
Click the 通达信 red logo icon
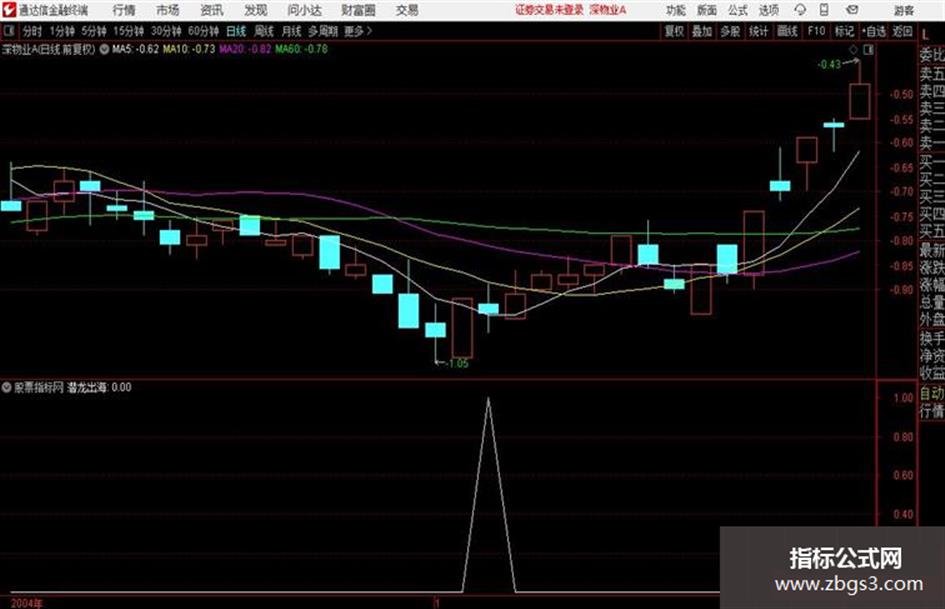(x=8, y=10)
